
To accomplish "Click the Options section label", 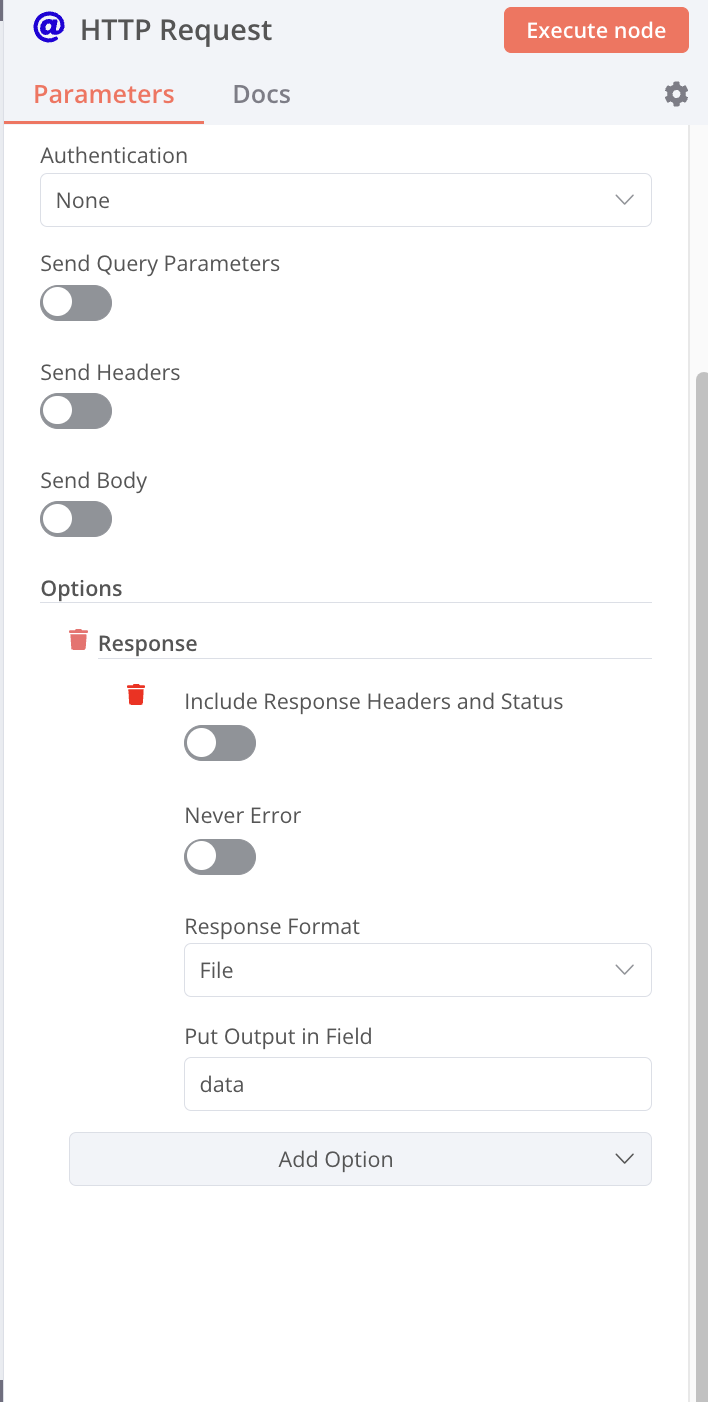I will [81, 588].
